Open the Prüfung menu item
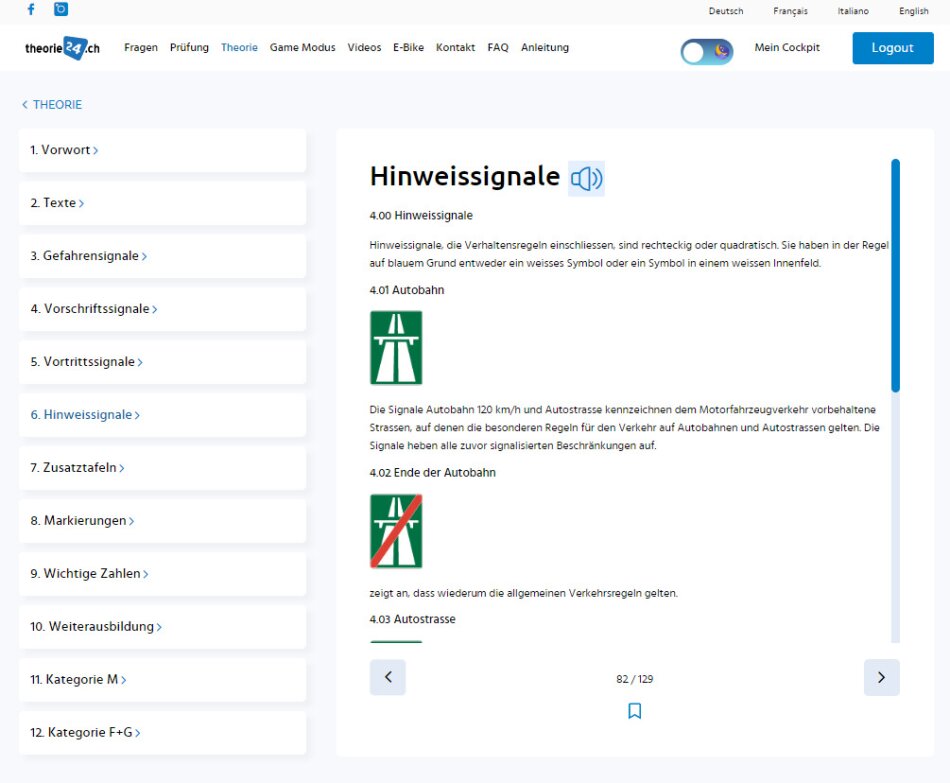Image resolution: width=950 pixels, height=783 pixels. pyautogui.click(x=189, y=47)
